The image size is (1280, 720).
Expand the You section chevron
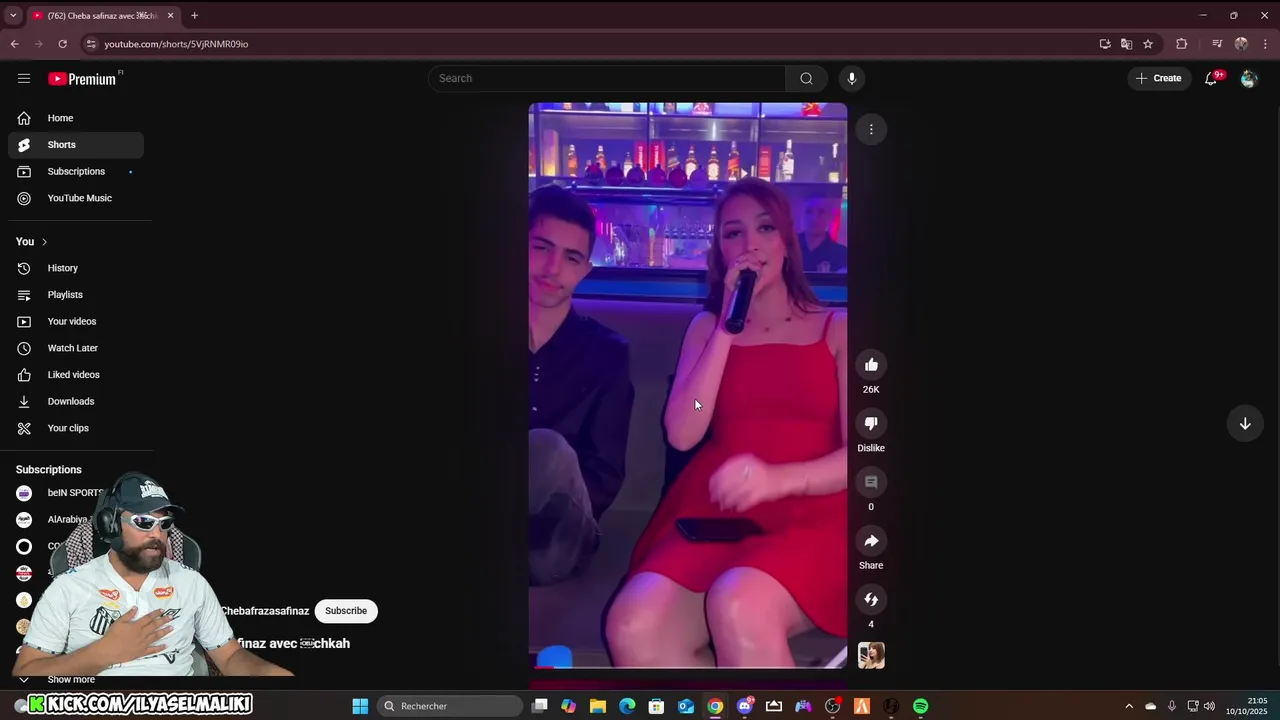[x=44, y=242]
